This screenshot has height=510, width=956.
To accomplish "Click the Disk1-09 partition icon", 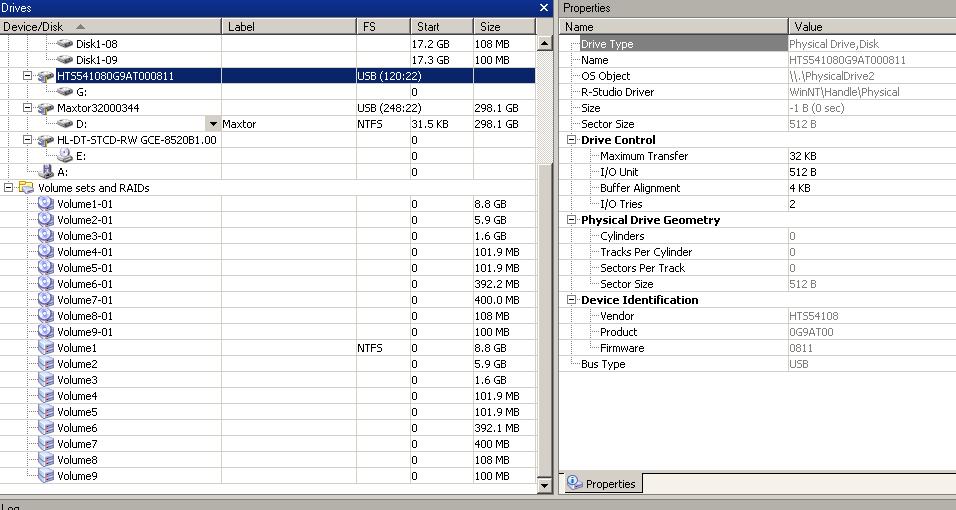I will pos(65,60).
